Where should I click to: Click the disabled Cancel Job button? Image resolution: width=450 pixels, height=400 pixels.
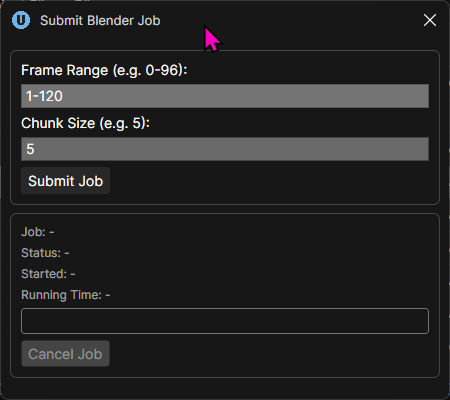point(65,354)
